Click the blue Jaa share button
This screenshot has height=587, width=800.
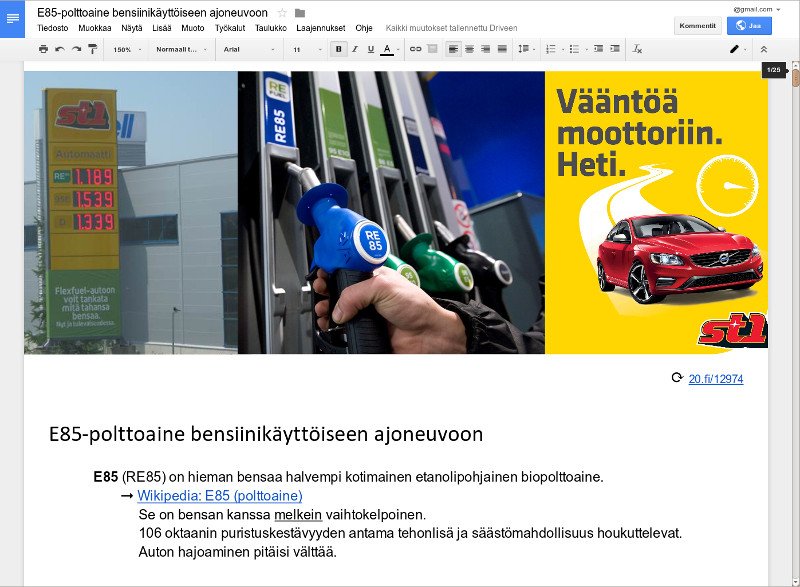pos(749,26)
